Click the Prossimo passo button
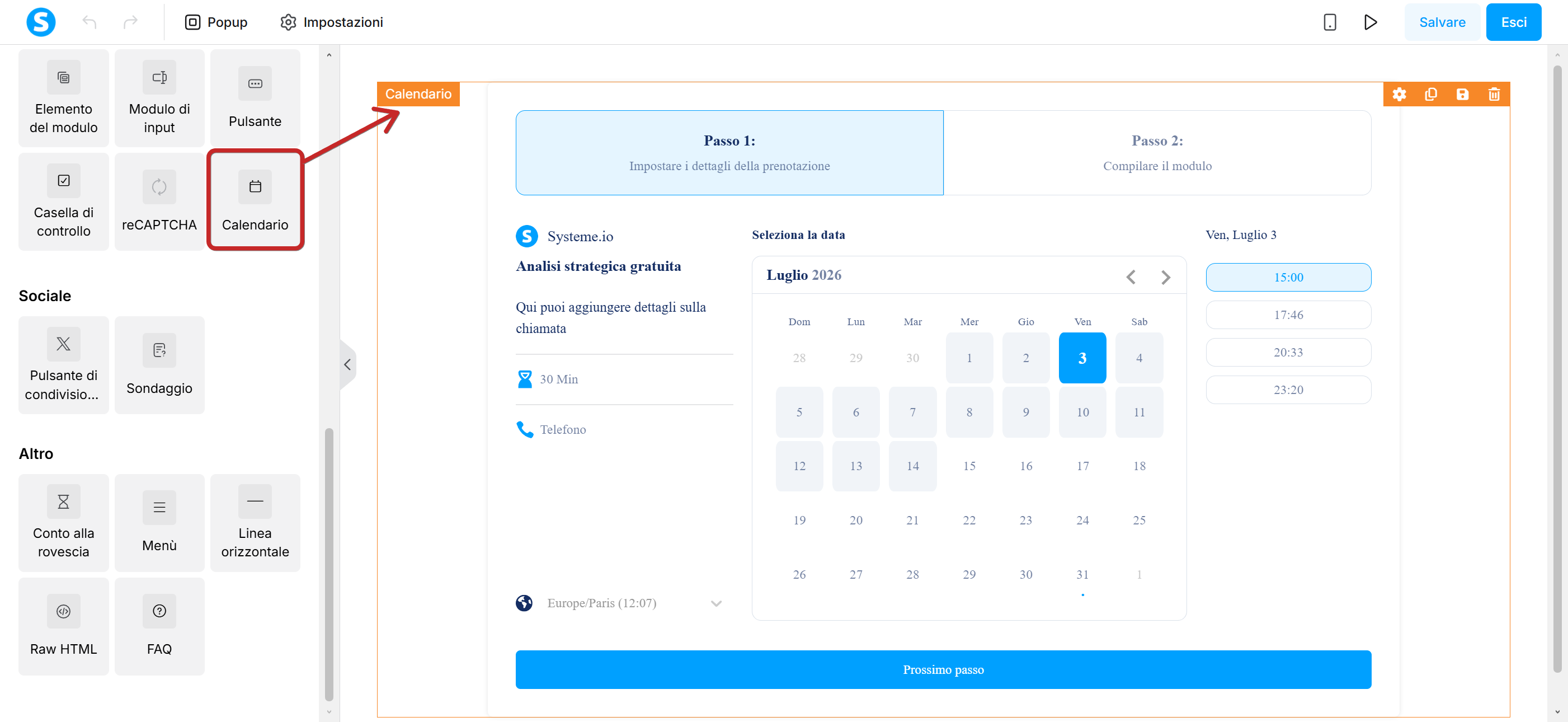This screenshot has width=1568, height=722. 943,669
